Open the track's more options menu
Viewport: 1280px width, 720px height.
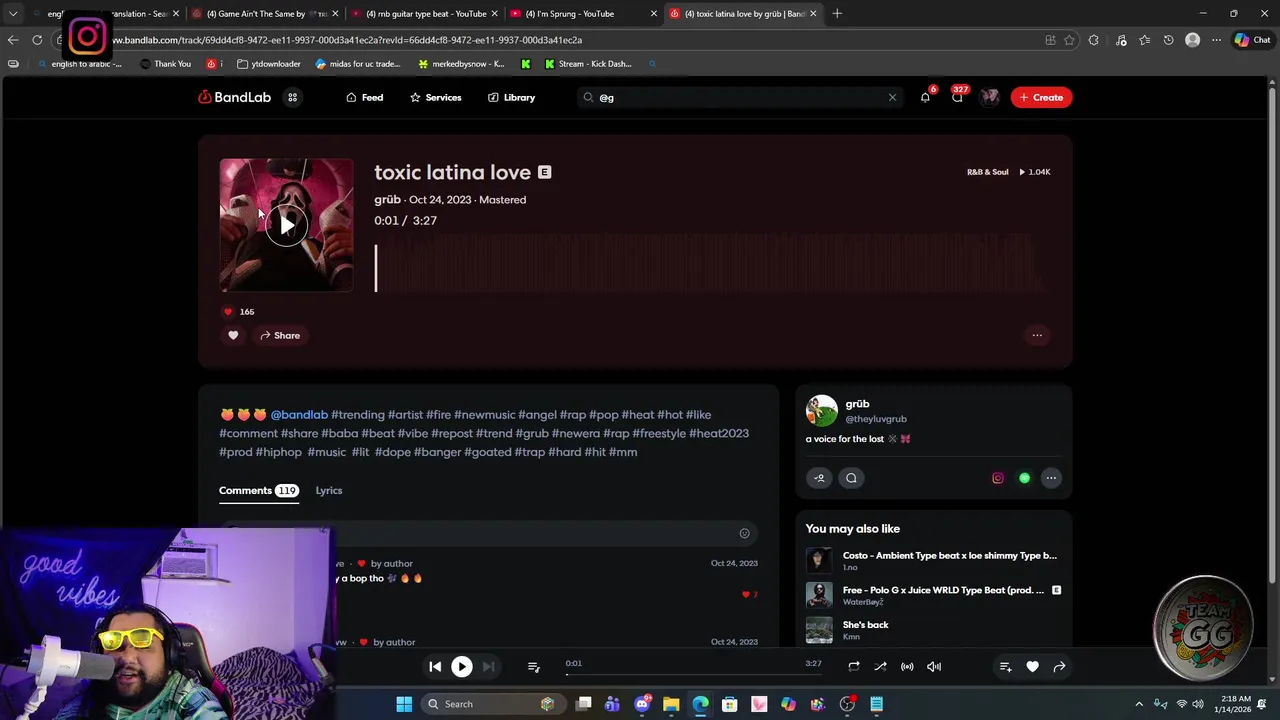[1037, 335]
